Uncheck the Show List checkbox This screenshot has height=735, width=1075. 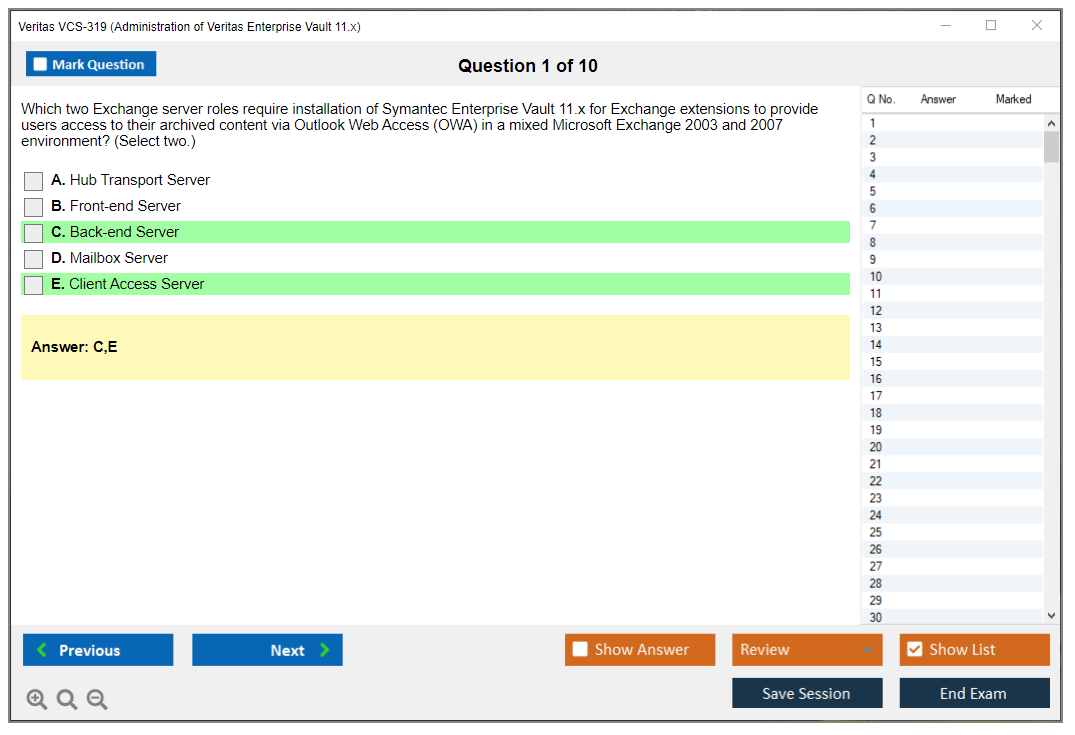914,650
